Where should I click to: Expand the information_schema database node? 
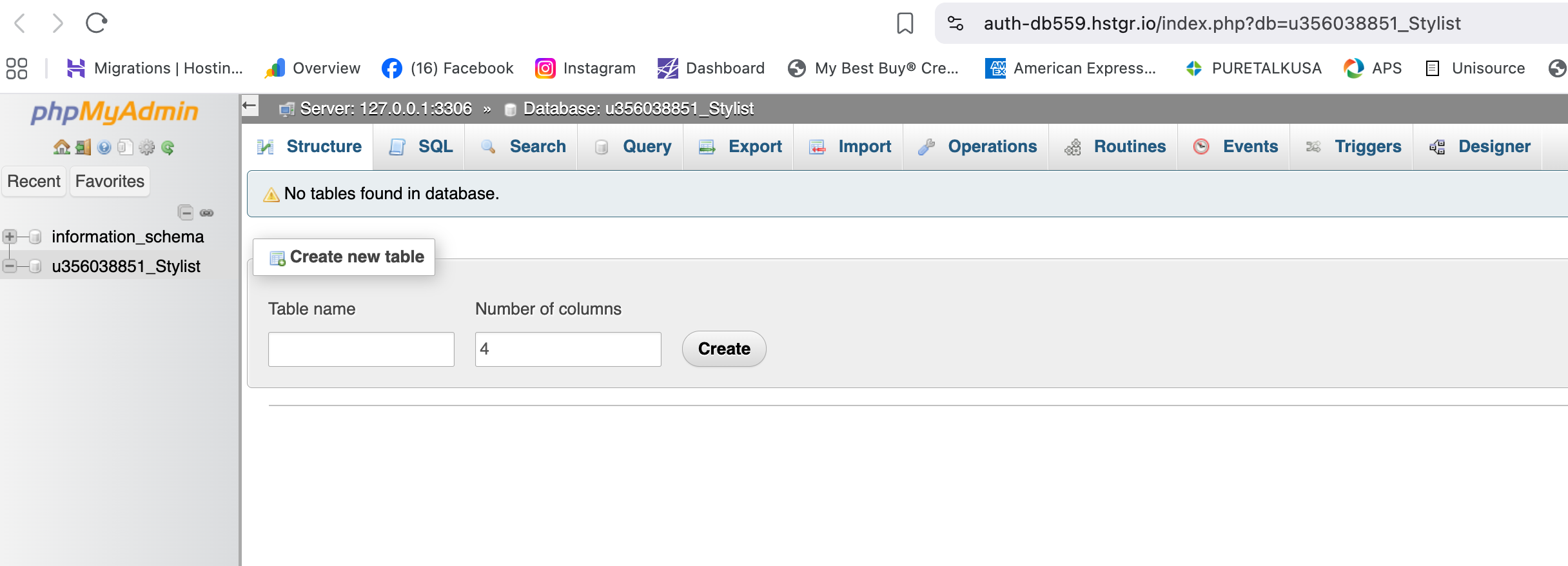10,237
